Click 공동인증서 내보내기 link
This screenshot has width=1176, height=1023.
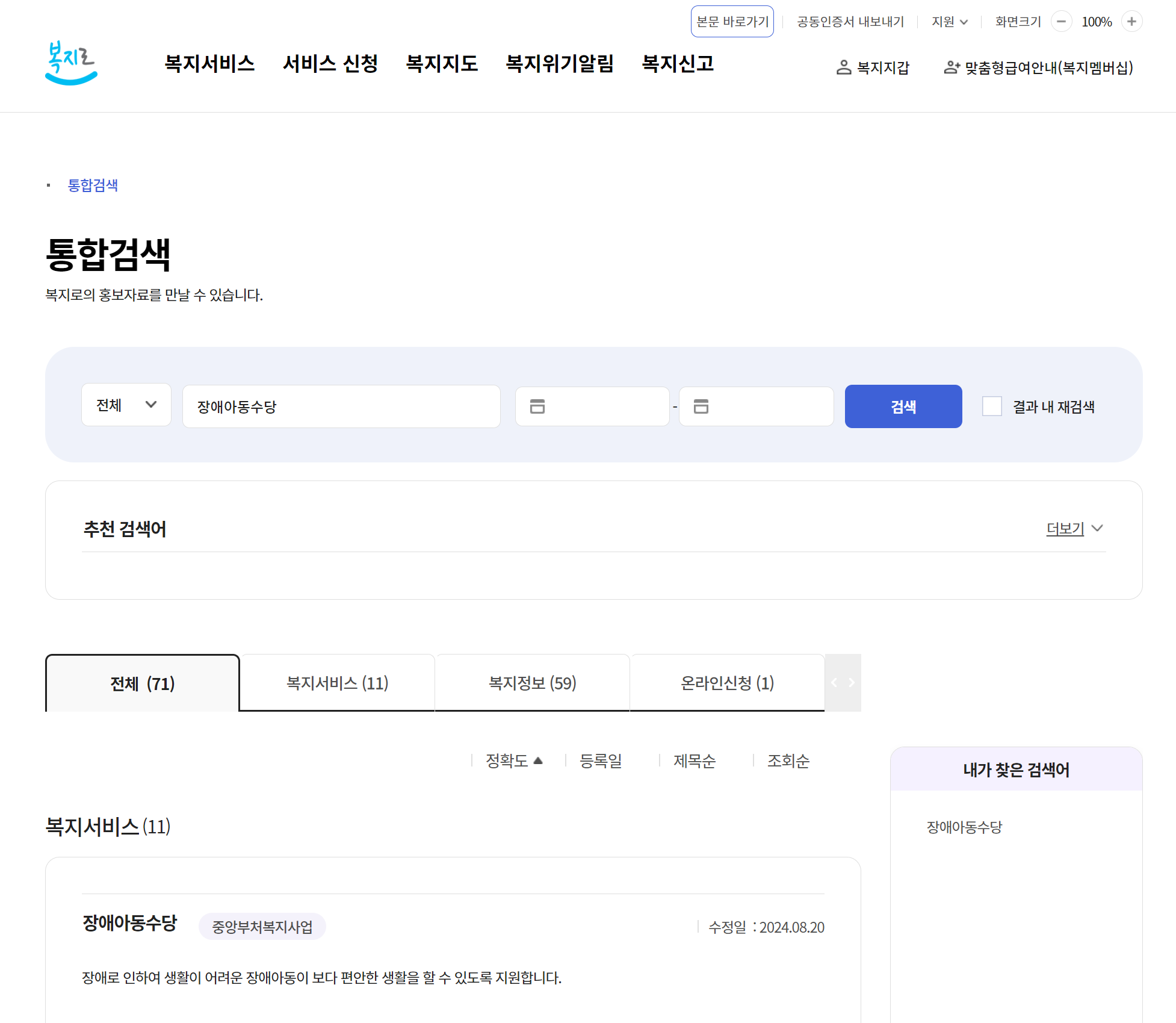tap(850, 22)
